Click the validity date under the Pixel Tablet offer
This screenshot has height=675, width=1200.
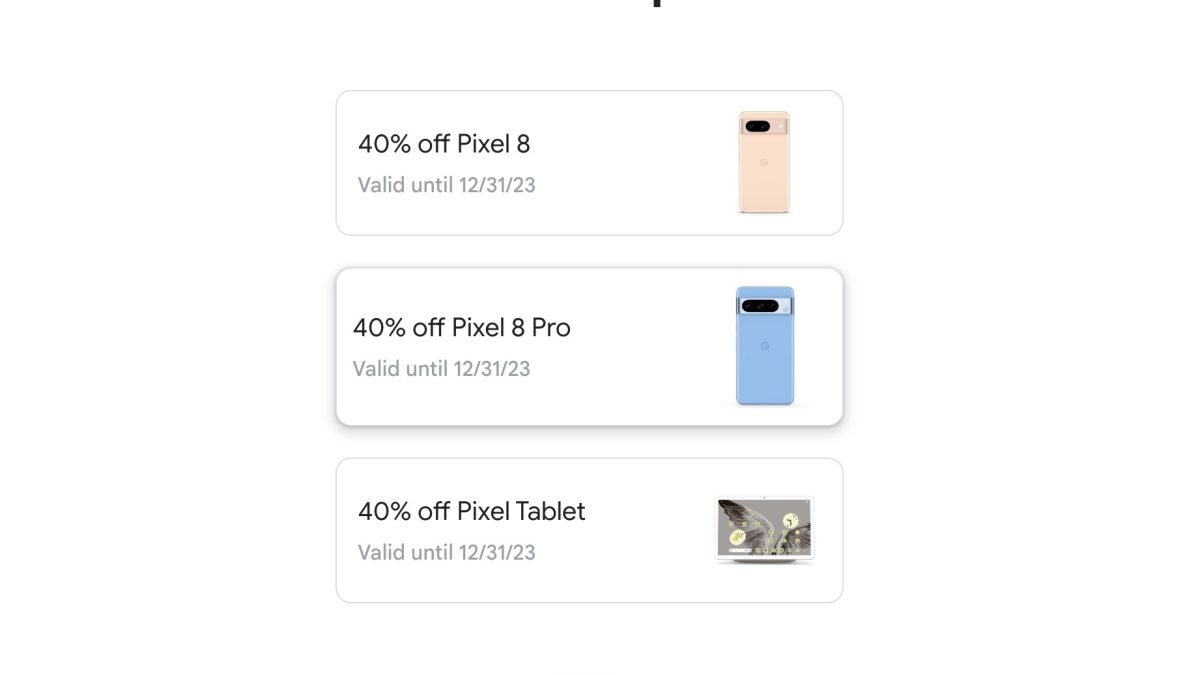tap(446, 552)
